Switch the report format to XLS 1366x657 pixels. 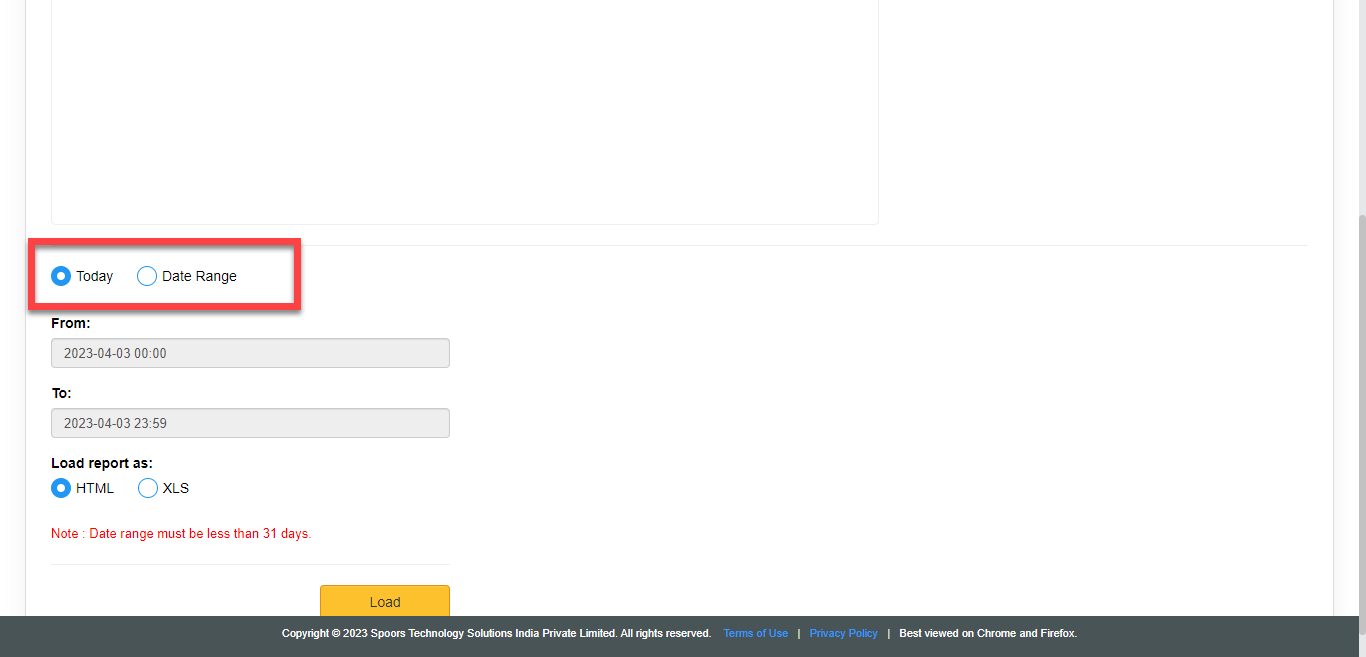(x=148, y=488)
